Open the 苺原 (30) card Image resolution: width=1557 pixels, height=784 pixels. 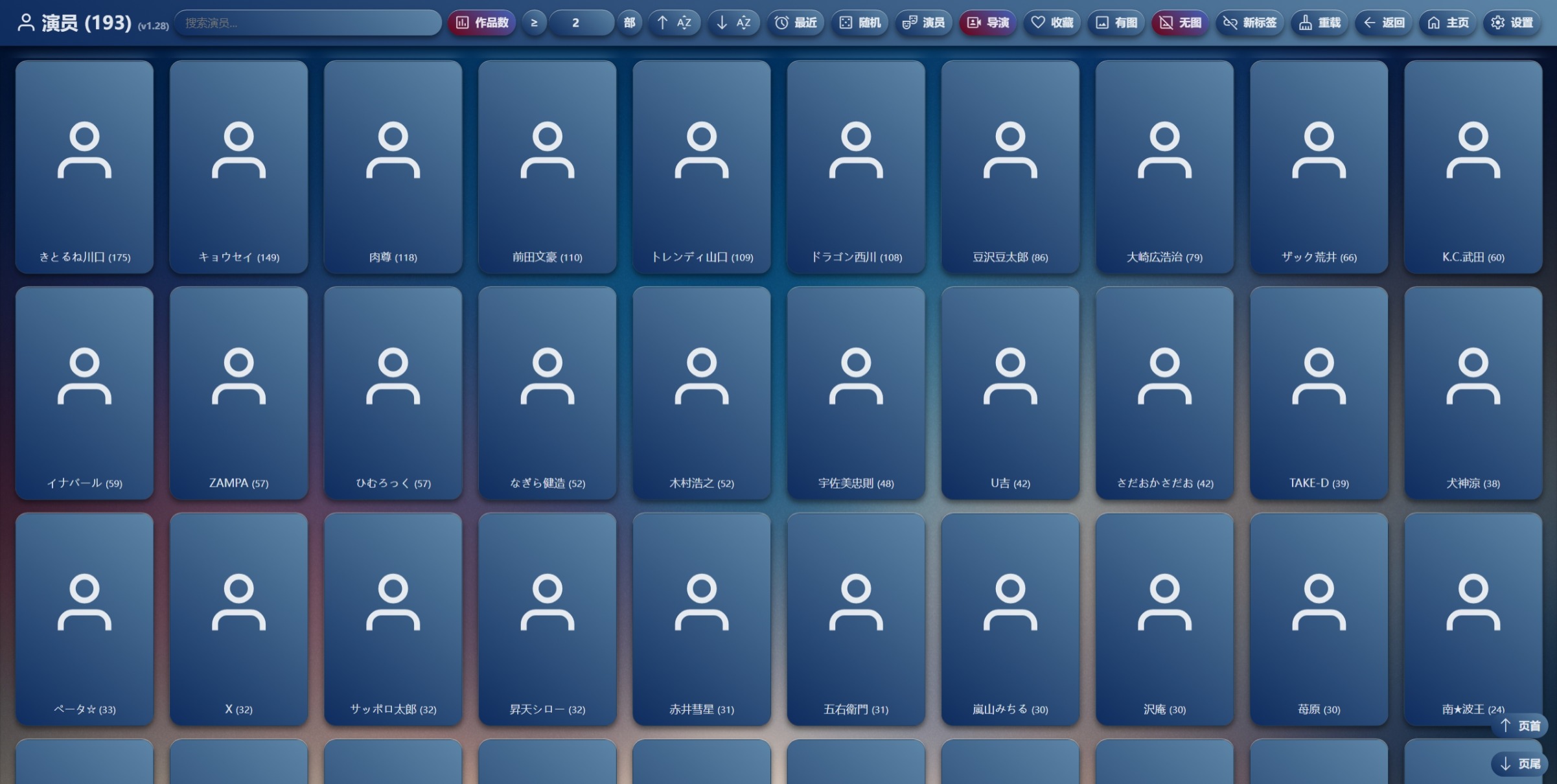click(x=1319, y=619)
